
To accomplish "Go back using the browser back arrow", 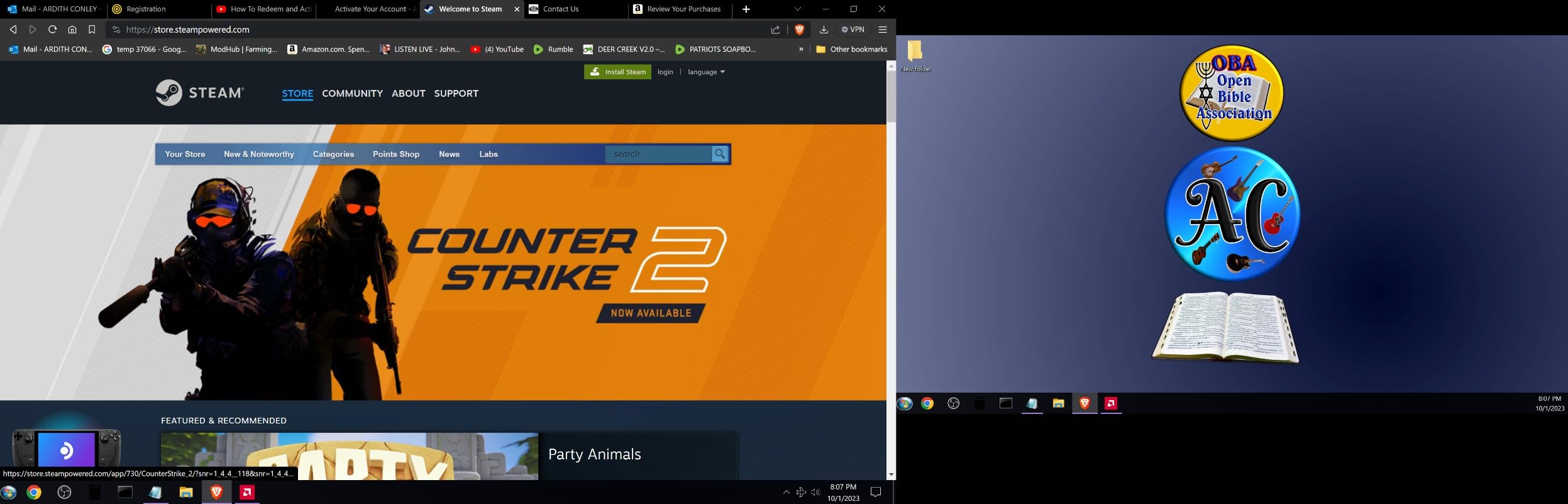I will 13,30.
